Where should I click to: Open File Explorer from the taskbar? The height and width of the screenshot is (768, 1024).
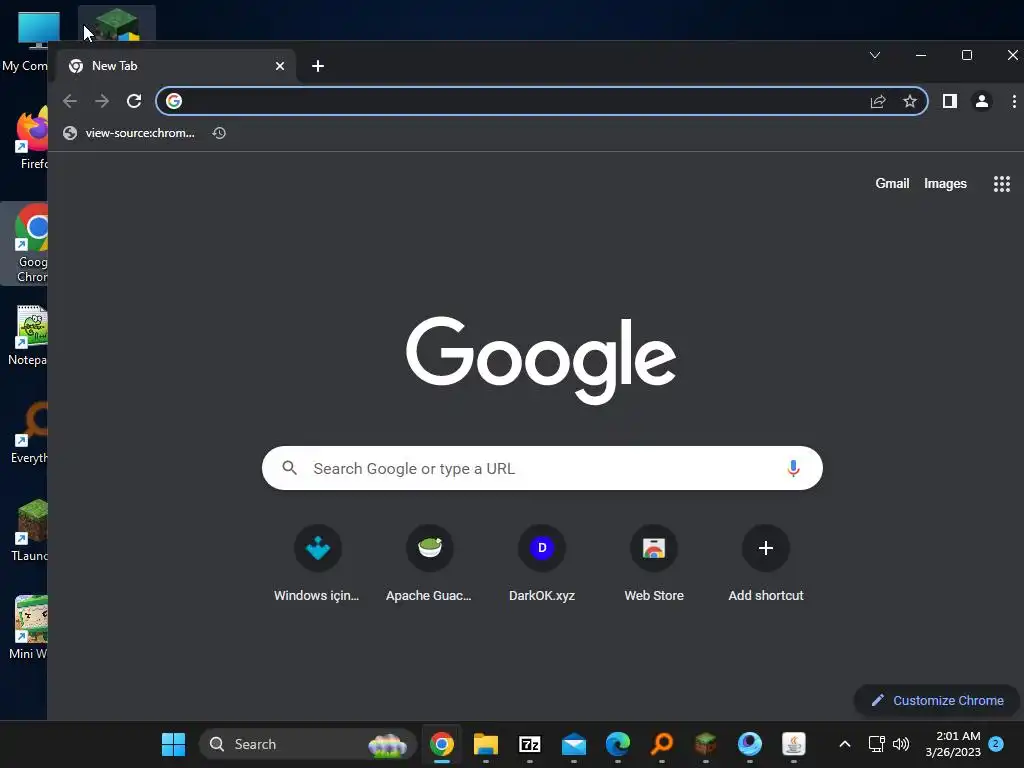(x=485, y=744)
